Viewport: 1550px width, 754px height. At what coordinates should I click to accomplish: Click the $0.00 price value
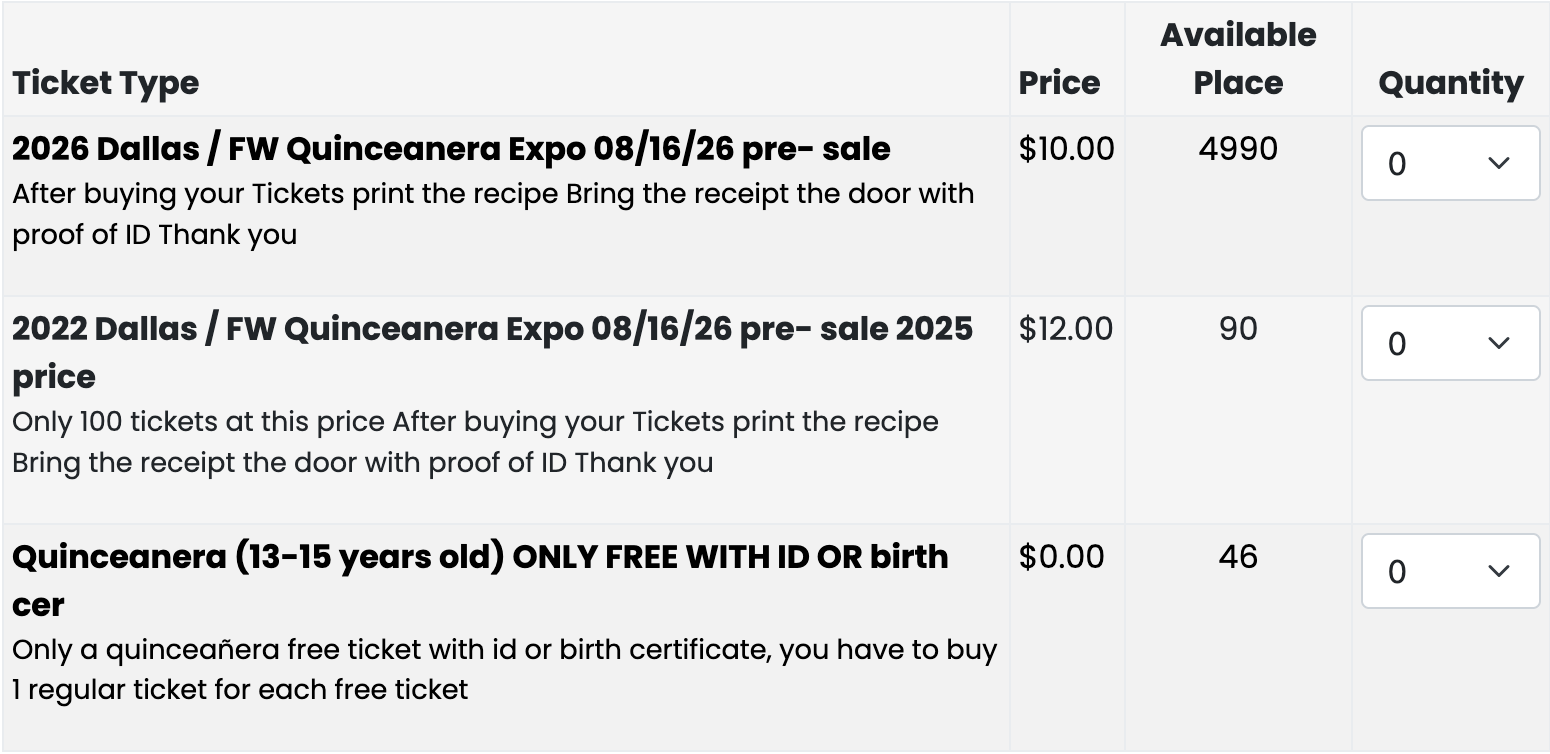point(1060,557)
